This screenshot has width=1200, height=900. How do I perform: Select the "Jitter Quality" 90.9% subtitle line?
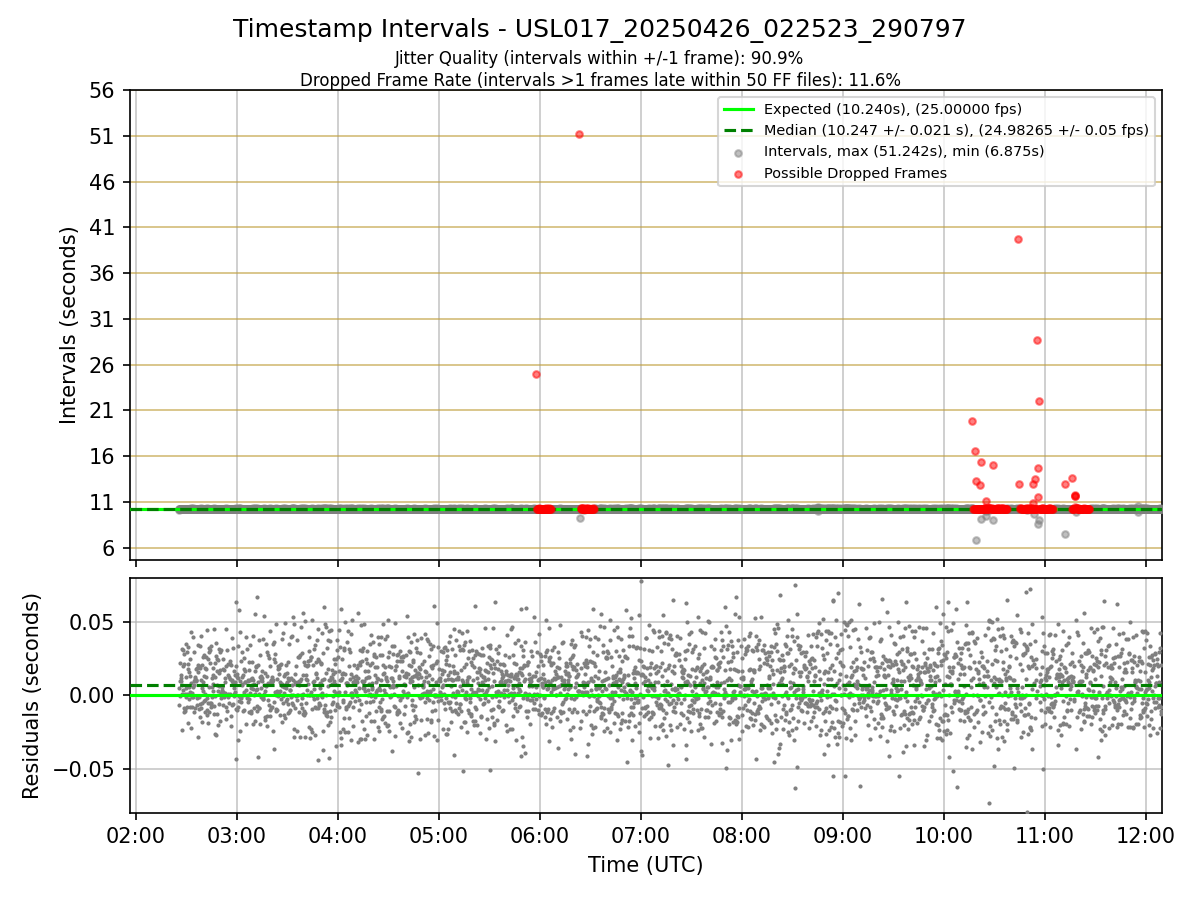(x=599, y=58)
